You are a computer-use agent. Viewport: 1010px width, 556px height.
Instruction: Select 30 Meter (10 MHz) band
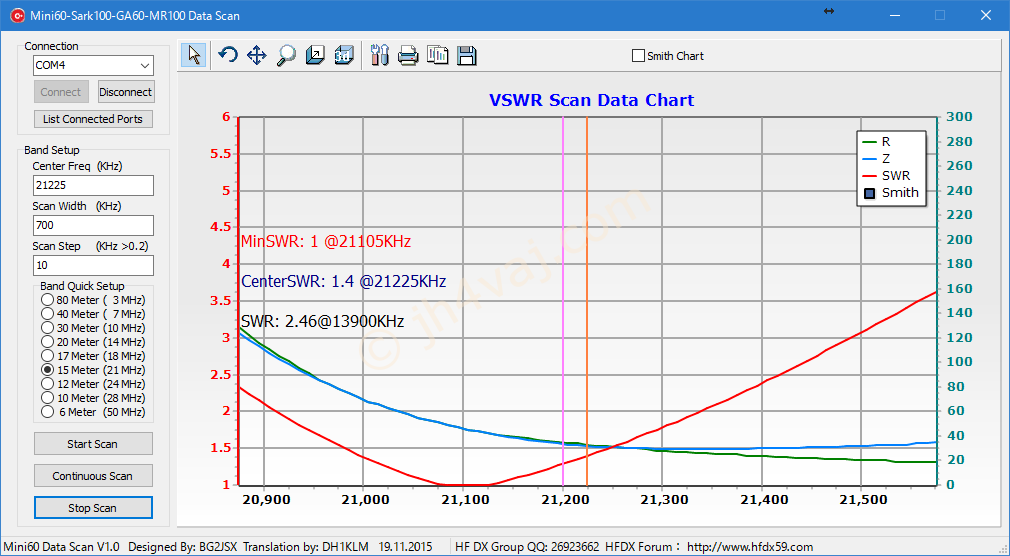47,328
